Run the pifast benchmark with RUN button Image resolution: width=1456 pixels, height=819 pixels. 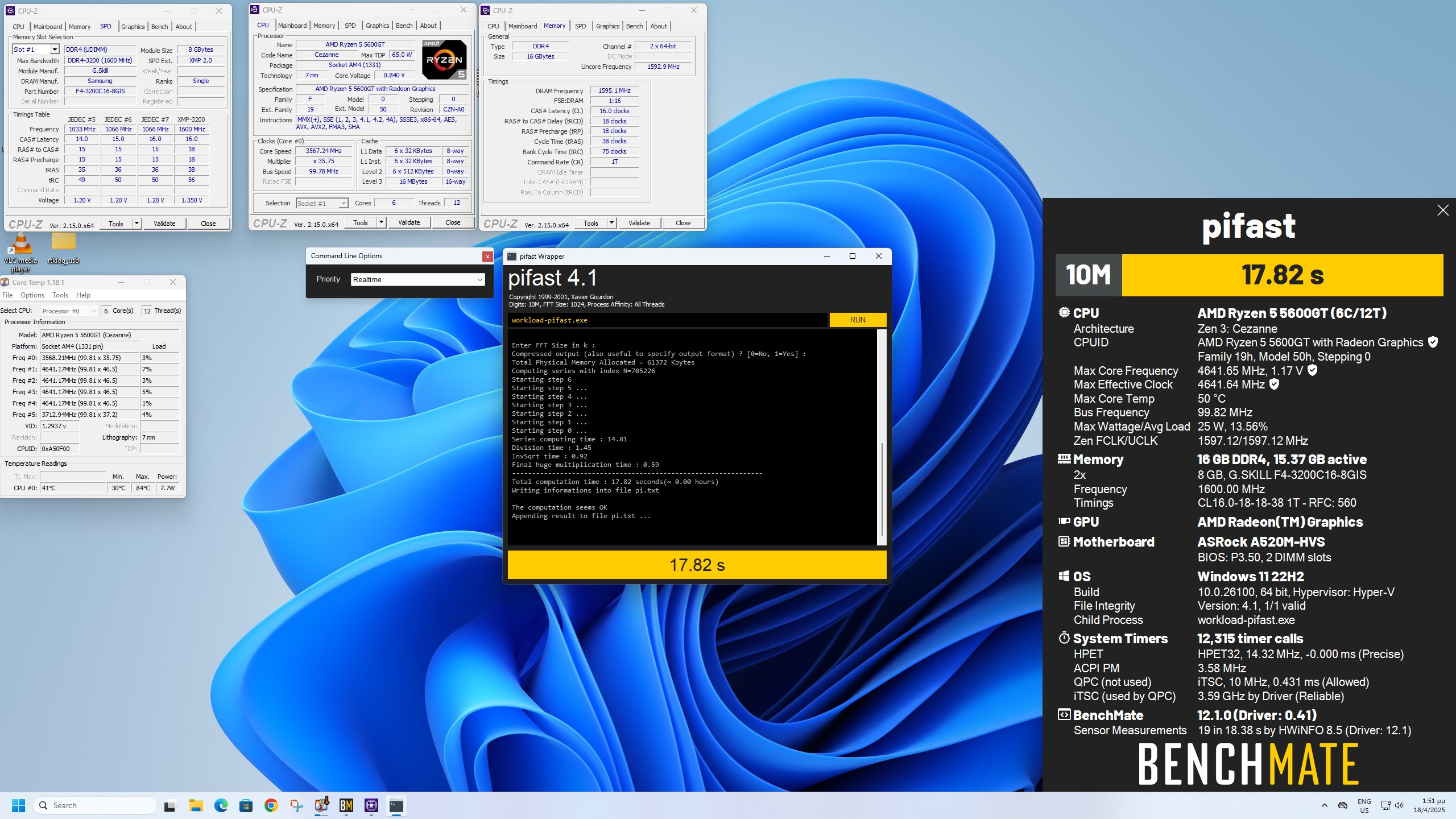pos(858,320)
